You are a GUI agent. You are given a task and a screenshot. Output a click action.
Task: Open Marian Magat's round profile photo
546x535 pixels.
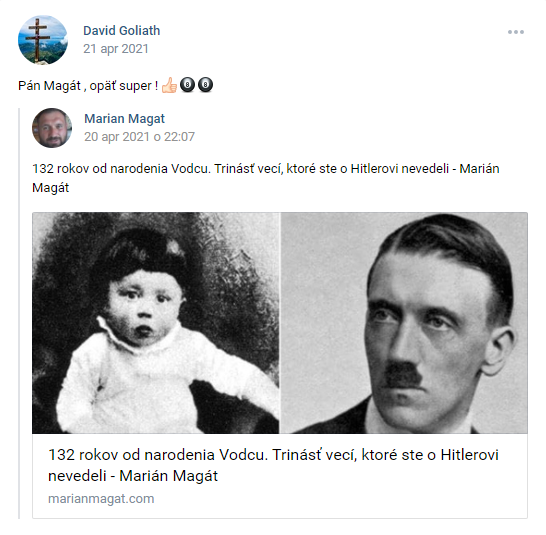[52, 128]
